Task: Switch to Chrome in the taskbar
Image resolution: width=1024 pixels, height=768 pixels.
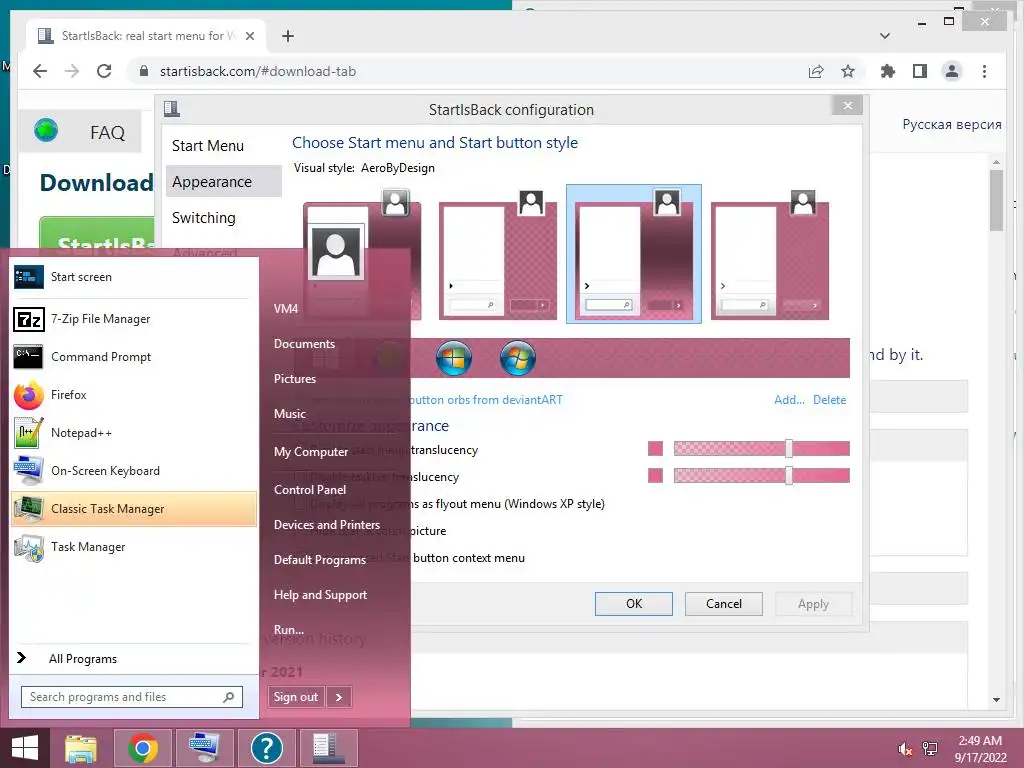Action: (x=142, y=748)
